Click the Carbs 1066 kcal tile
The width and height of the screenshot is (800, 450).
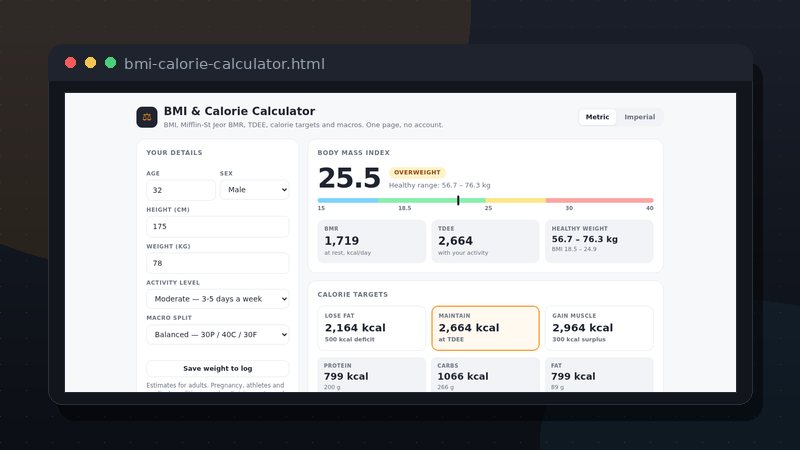tap(485, 375)
